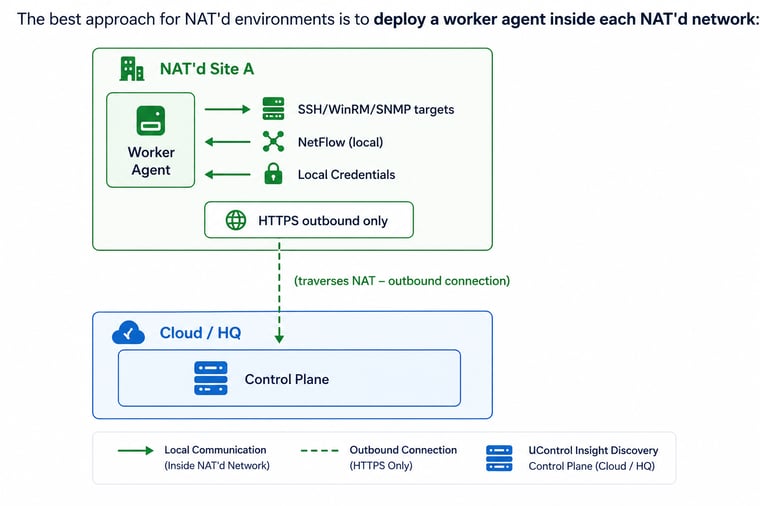Image resolution: width=760 pixels, height=506 pixels.
Task: Click the "NAT'd Site A" heading
Action: pyautogui.click(x=207, y=69)
